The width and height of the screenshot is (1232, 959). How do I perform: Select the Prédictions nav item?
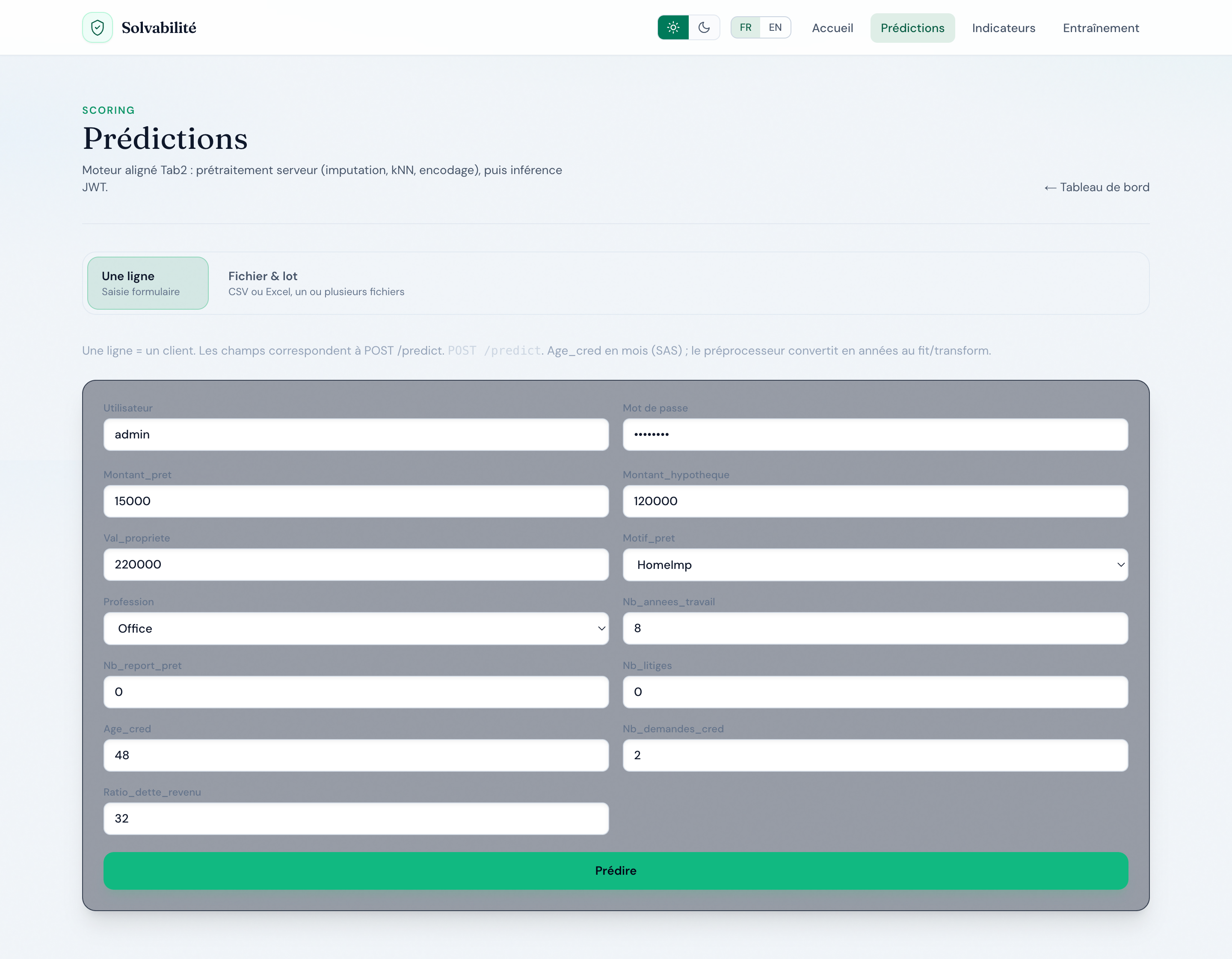pos(912,28)
